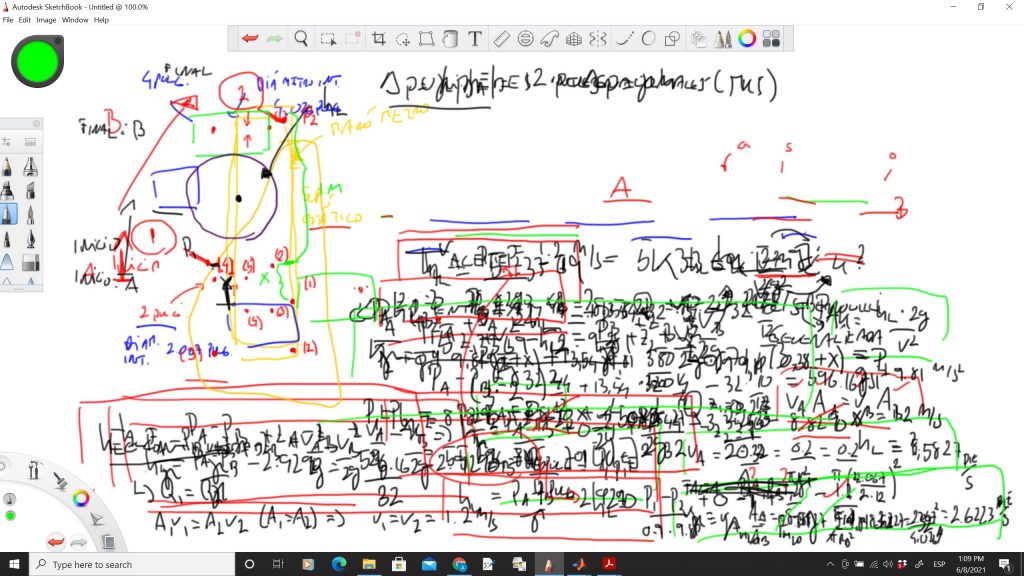1024x576 pixels.
Task: Open the Brush Palette from toolbar
Action: 723,39
